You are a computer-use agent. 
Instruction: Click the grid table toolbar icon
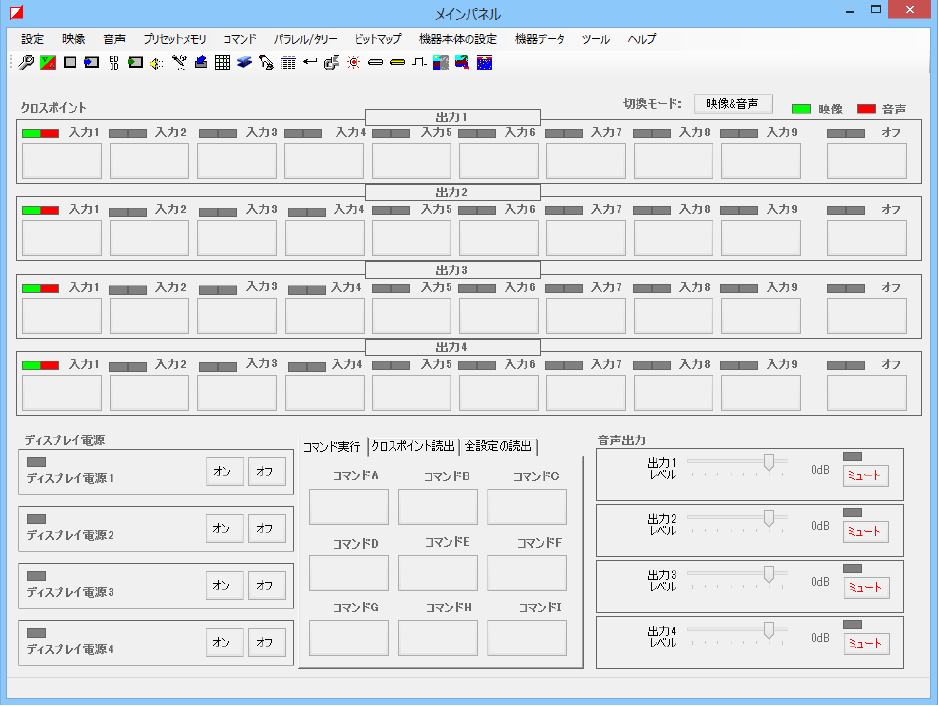point(222,63)
